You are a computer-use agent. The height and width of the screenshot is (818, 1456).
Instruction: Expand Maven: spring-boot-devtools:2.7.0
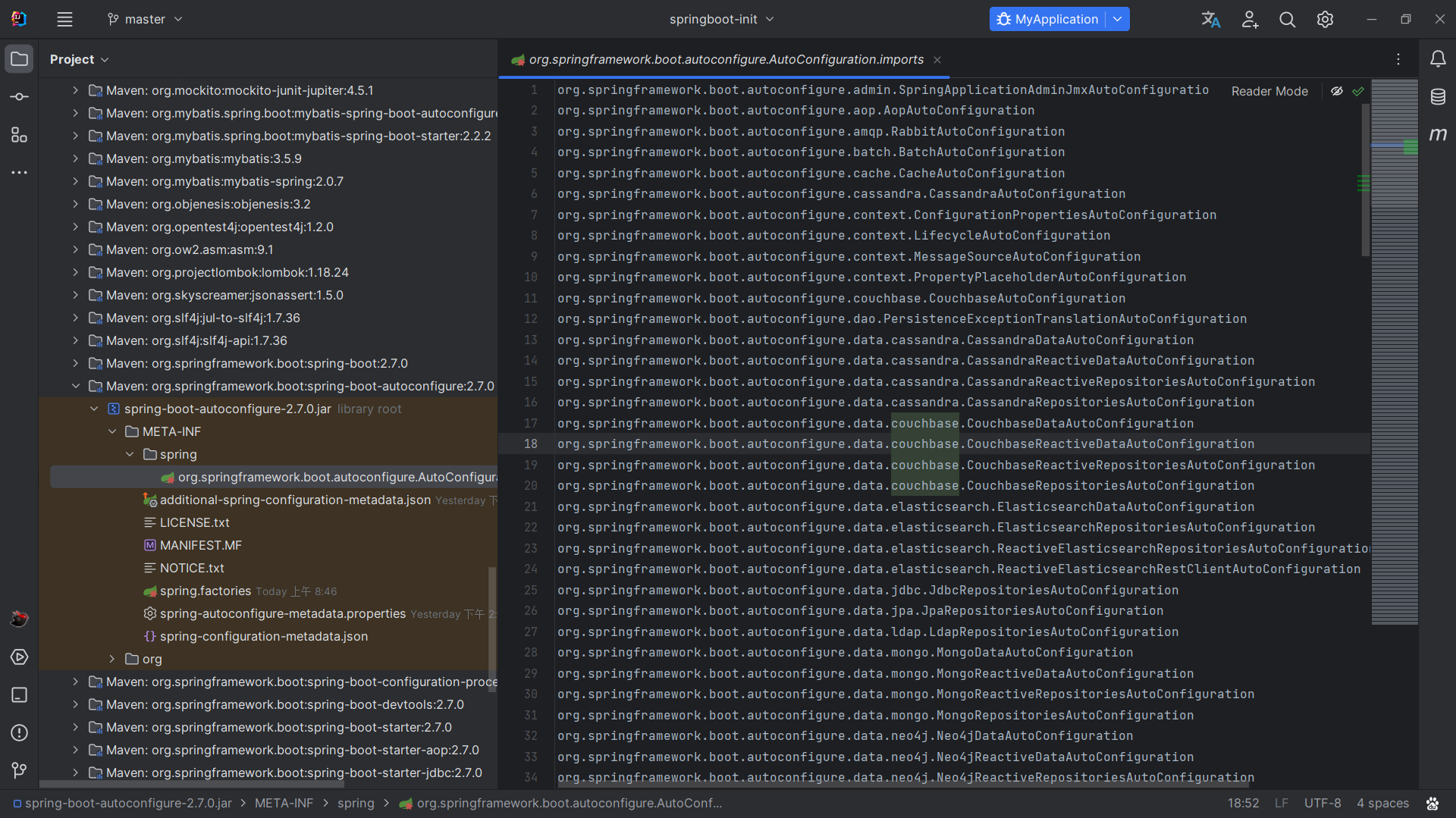(75, 704)
